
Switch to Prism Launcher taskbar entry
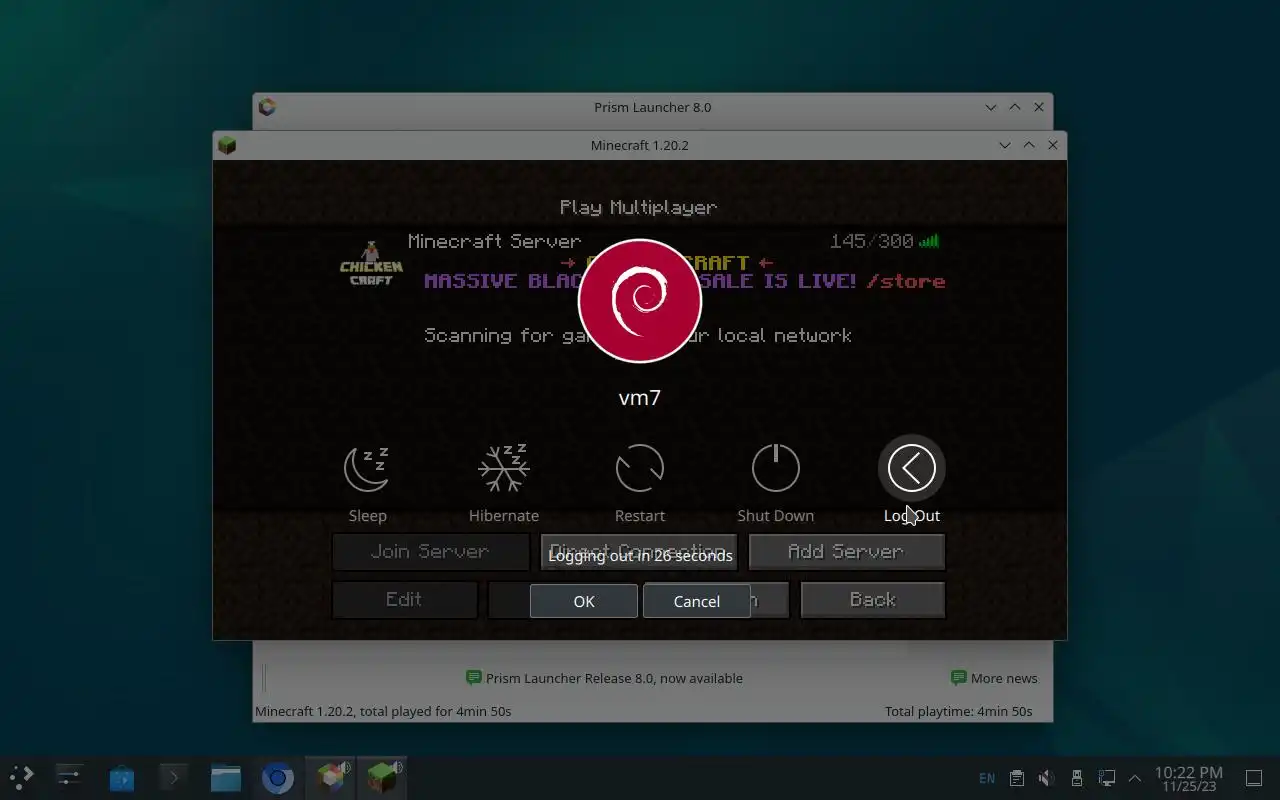coord(330,777)
